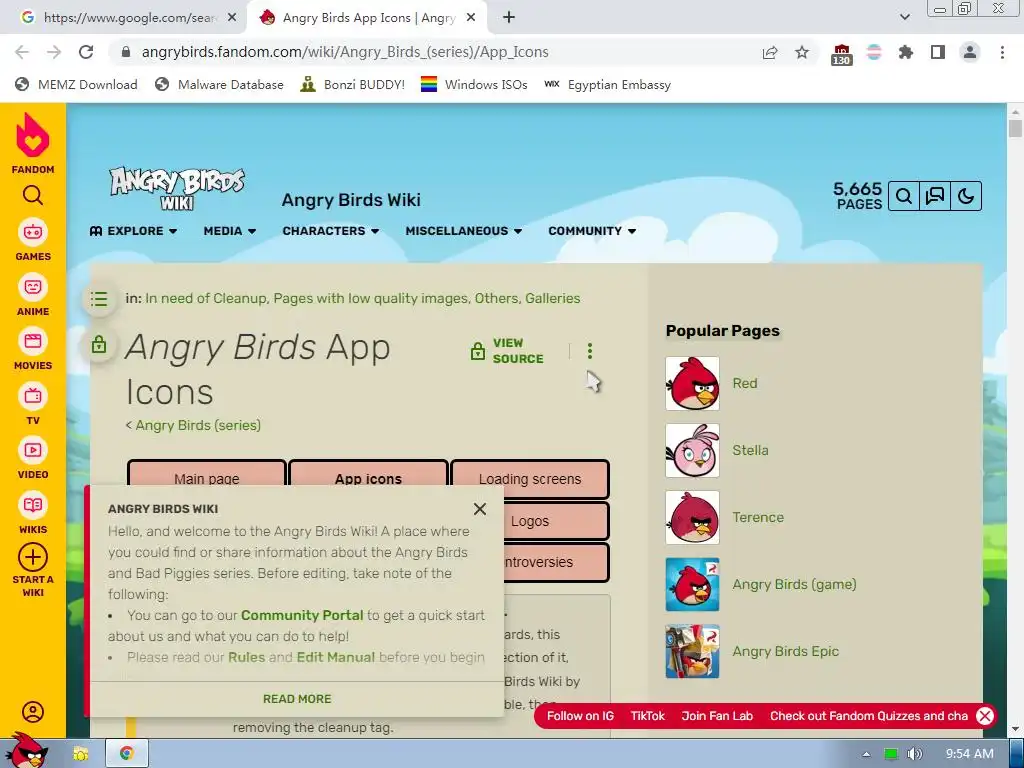Click the Chrome taskbar button
Viewport: 1024px width, 768px height.
pyautogui.click(x=127, y=754)
